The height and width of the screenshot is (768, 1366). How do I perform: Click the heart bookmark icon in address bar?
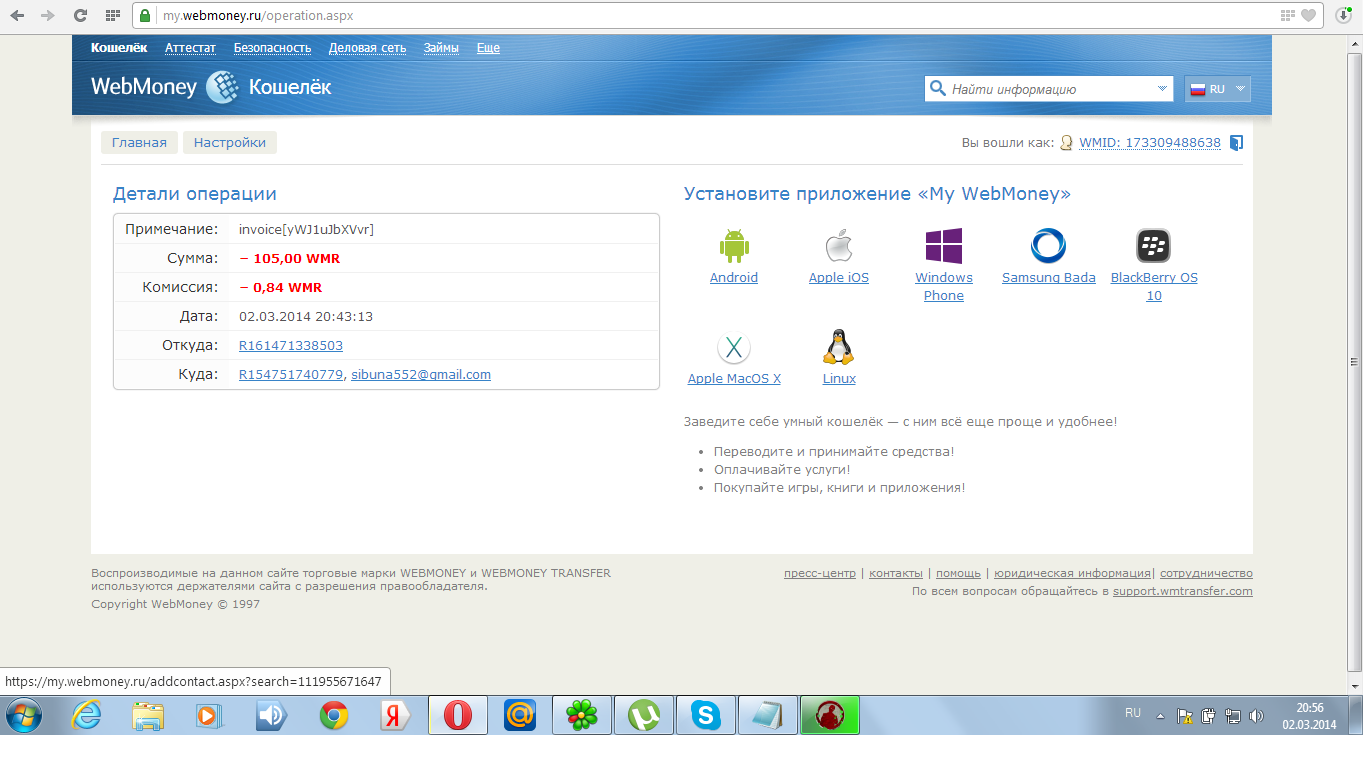point(1308,16)
